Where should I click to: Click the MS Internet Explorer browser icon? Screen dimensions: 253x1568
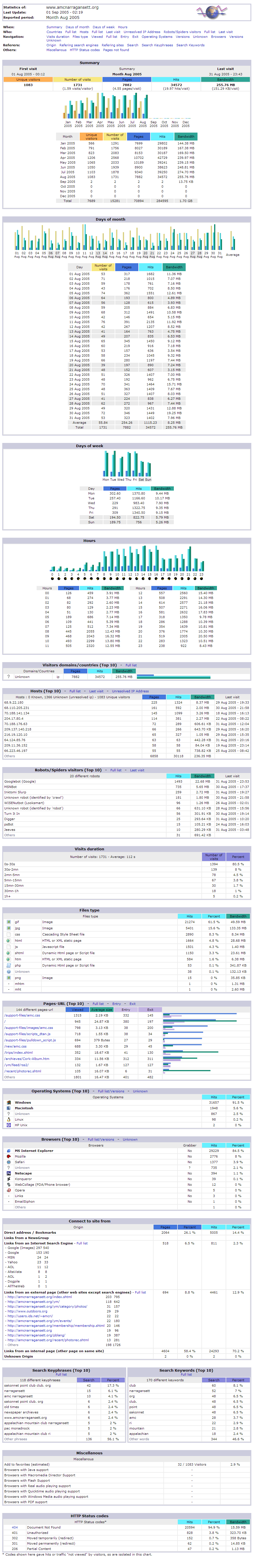[x=8, y=1151]
